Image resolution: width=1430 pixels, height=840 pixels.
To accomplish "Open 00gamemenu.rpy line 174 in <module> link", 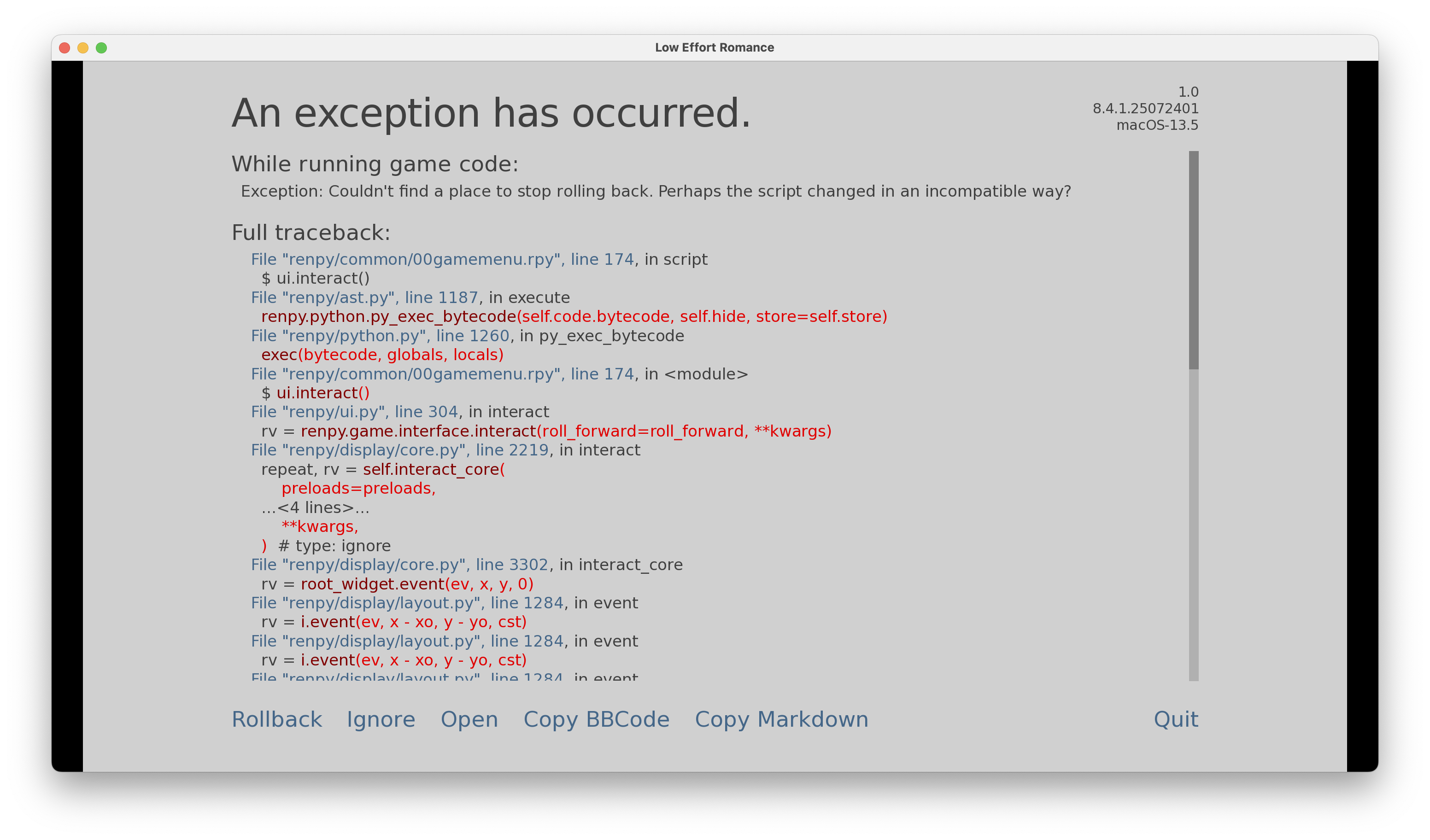I will 442,374.
